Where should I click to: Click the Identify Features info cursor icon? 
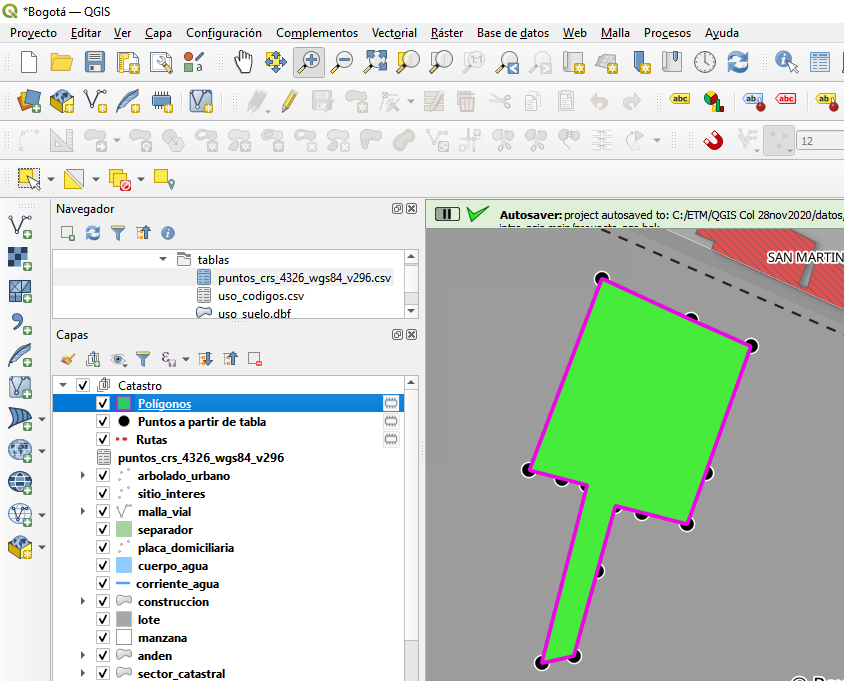click(786, 62)
